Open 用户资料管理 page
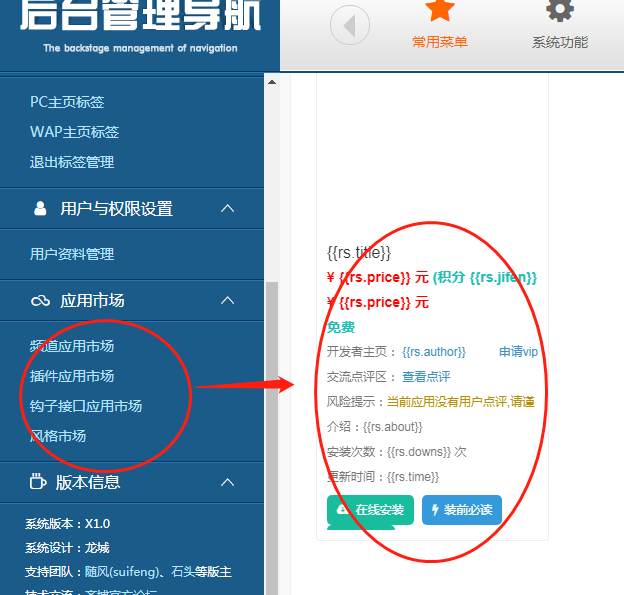The width and height of the screenshot is (624, 595). point(72,254)
